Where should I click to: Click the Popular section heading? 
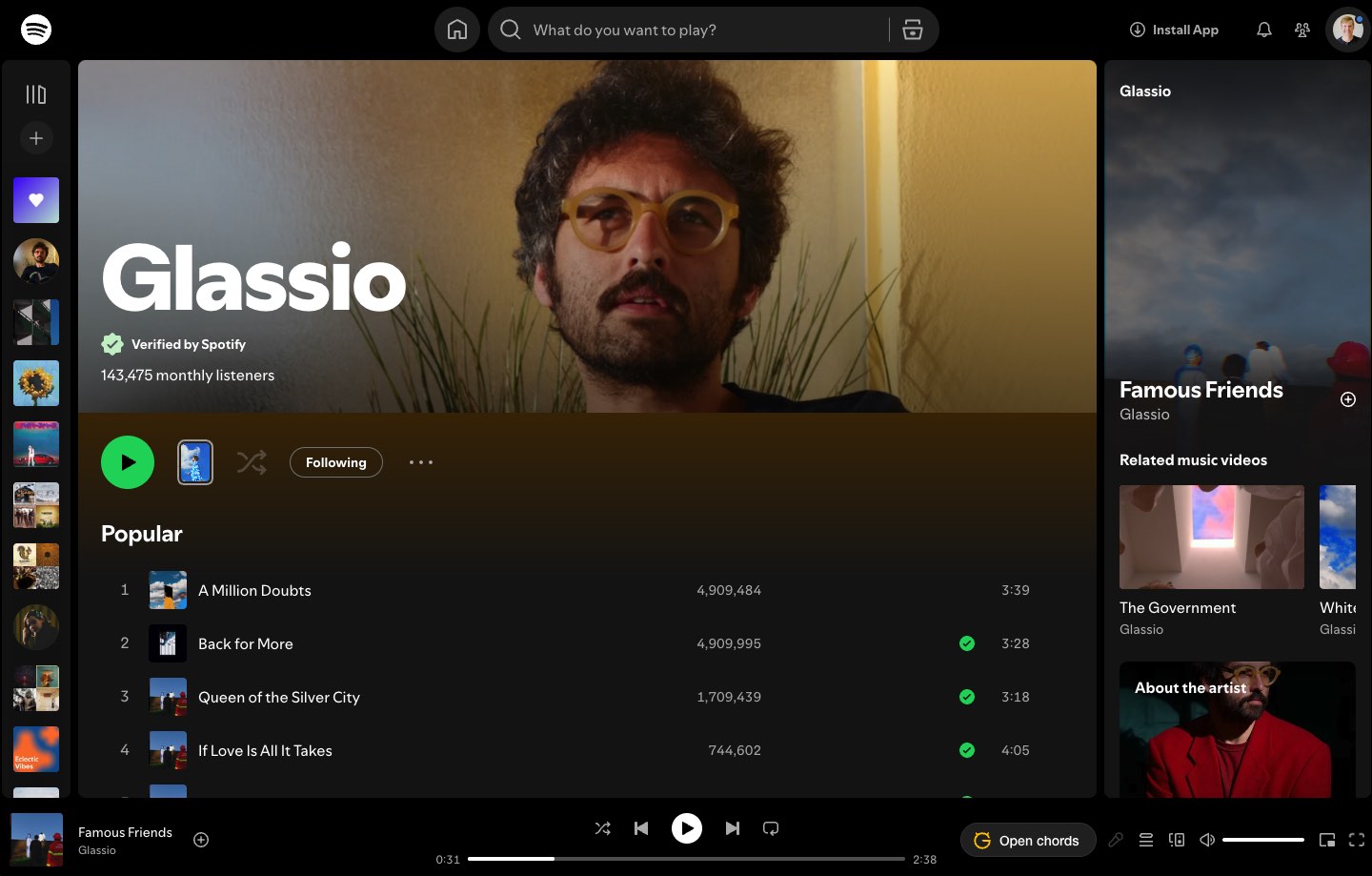click(x=142, y=534)
